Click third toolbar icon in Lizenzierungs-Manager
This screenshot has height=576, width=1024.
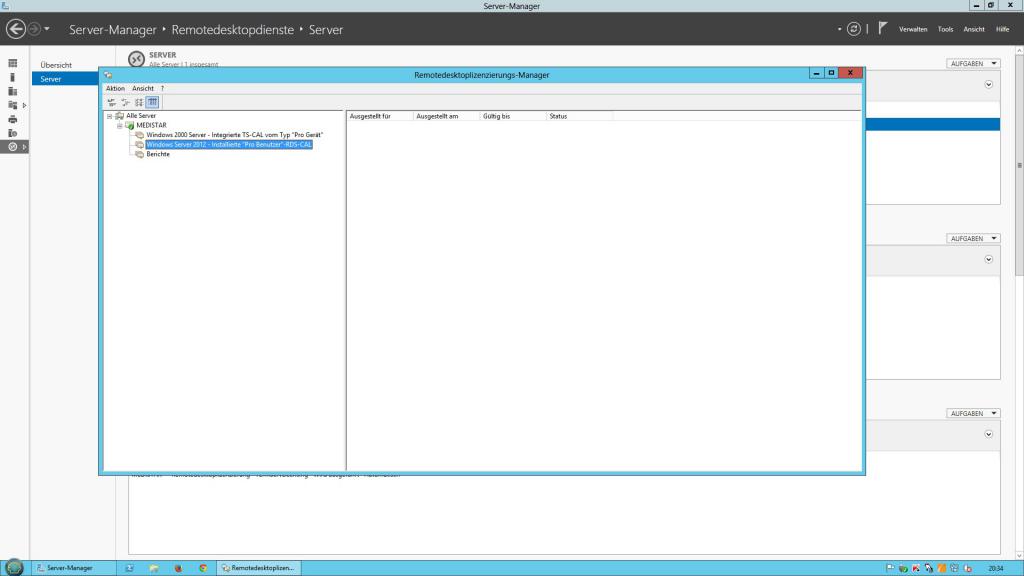click(139, 102)
